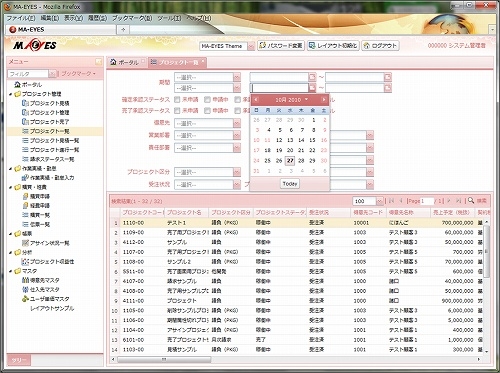This screenshot has width=500, height=373.
Task: Click the last page navigation icon
Action: [x=458, y=201]
